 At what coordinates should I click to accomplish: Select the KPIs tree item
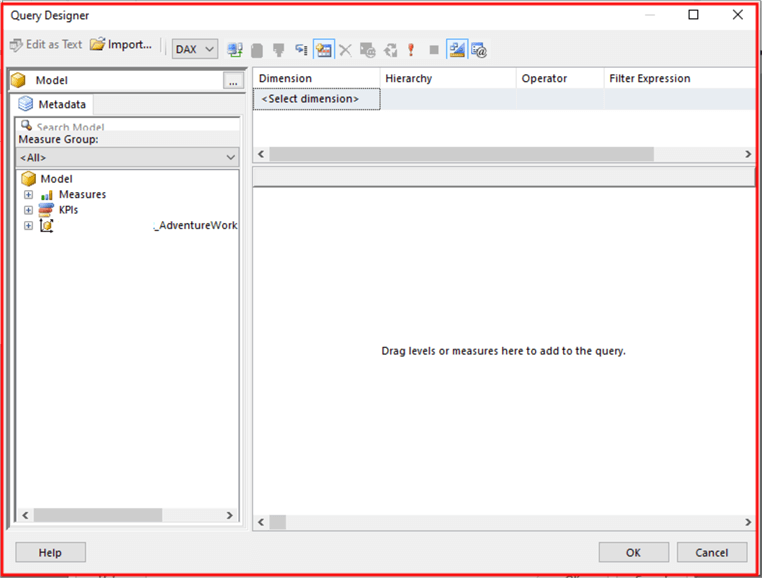coord(69,210)
